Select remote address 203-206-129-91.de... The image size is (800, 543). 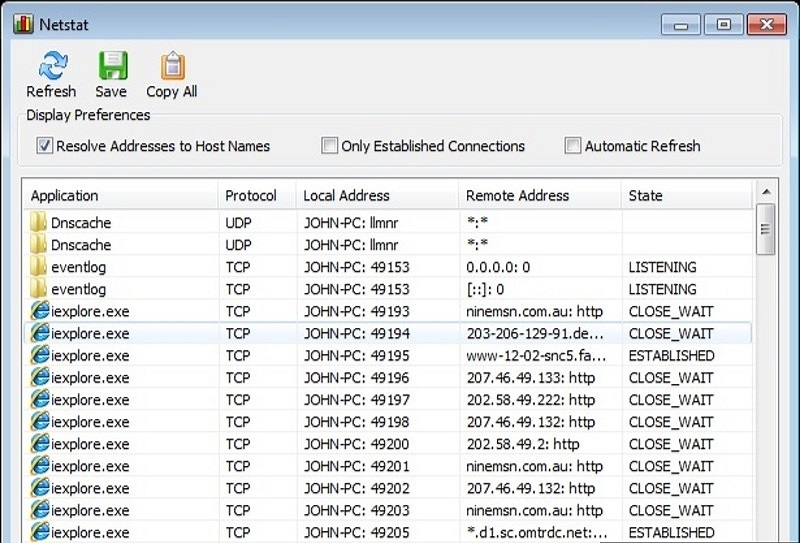535,333
